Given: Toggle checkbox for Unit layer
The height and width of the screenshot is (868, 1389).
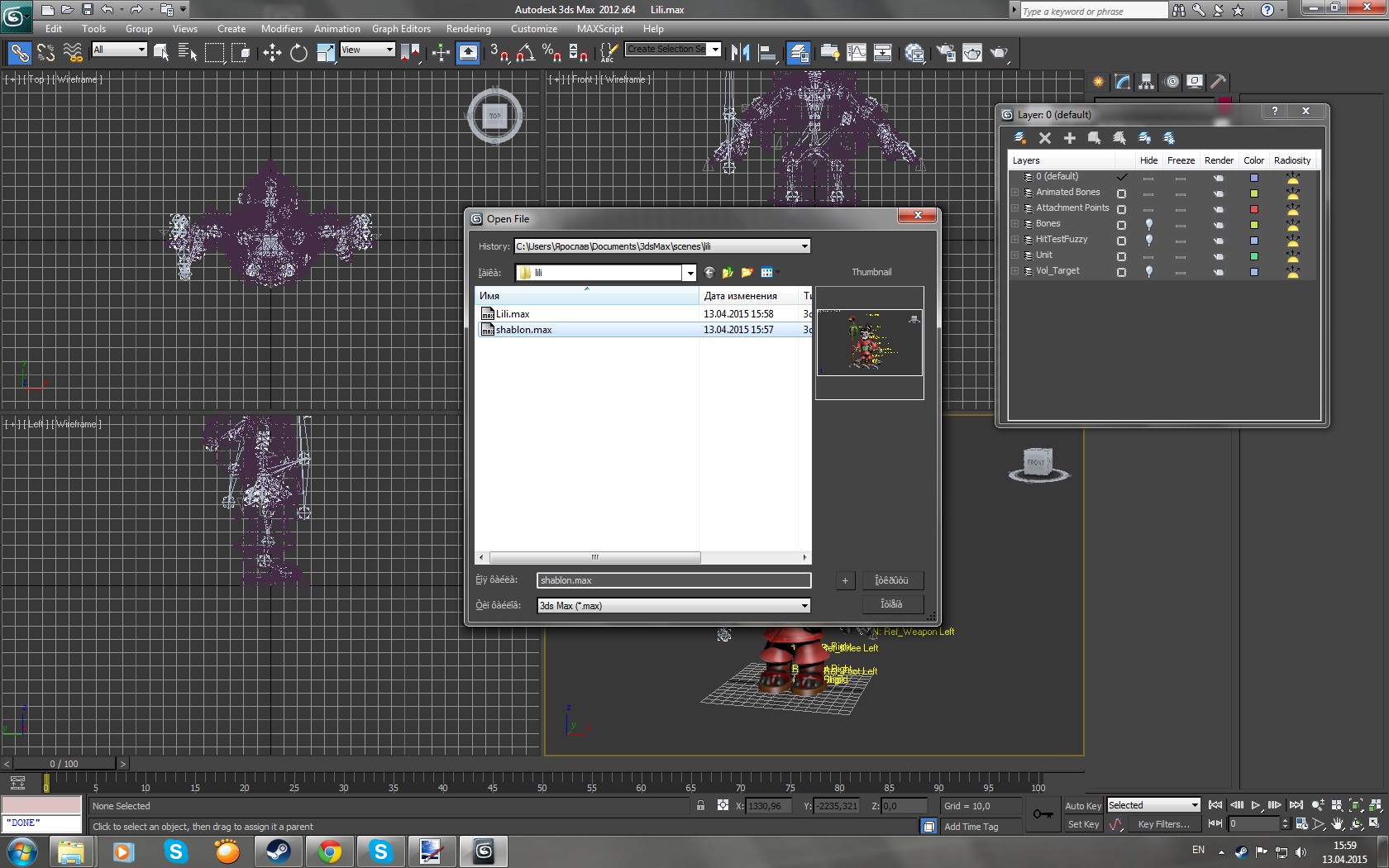Looking at the screenshot, I should click(x=1121, y=256).
